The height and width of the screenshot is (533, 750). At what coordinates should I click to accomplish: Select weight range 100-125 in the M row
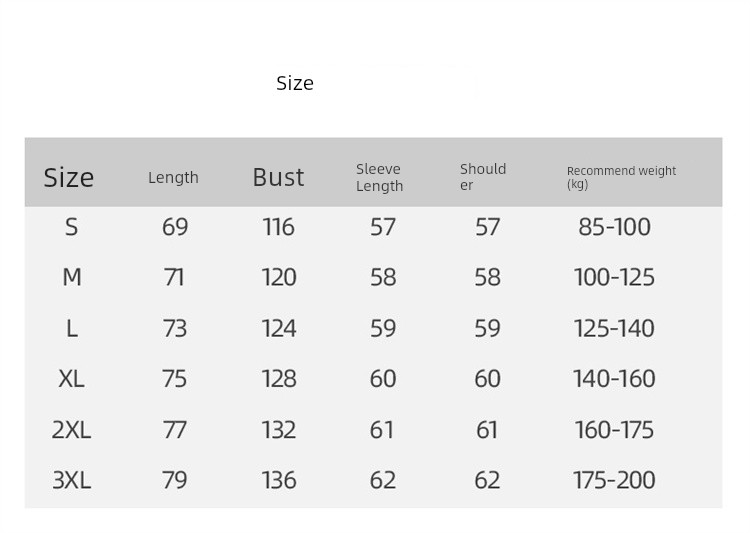pos(614,277)
